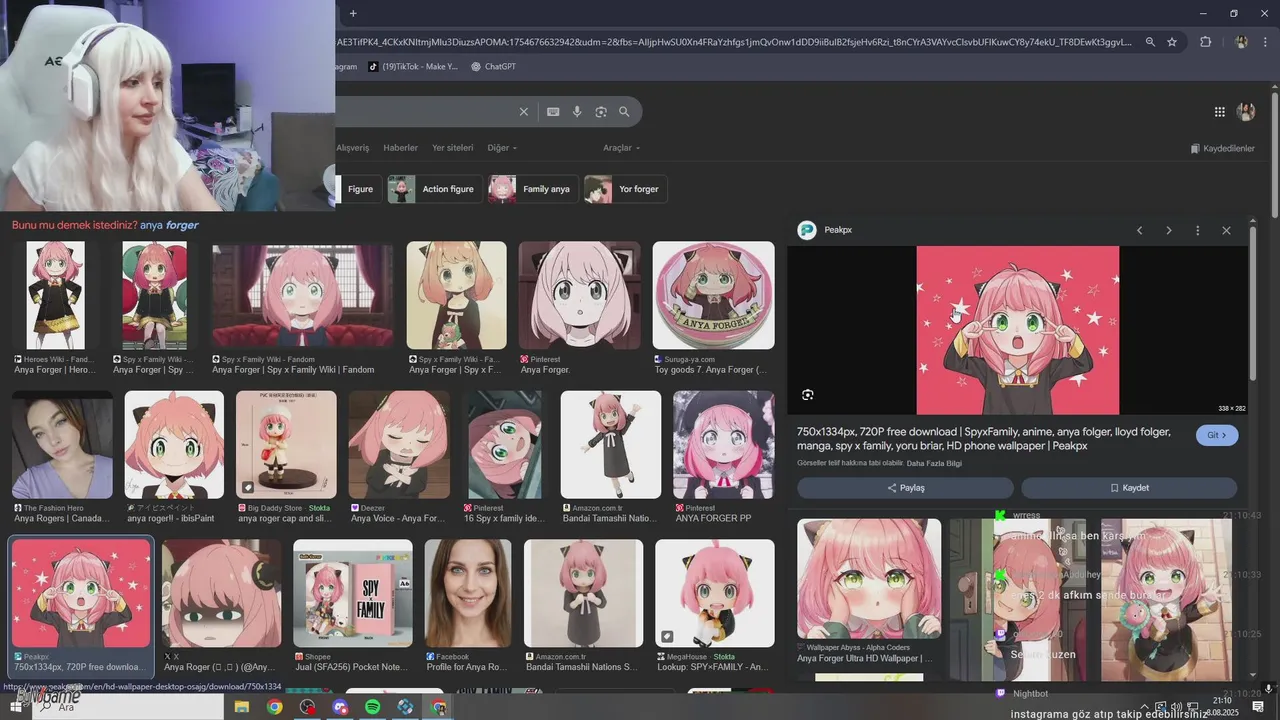Screen dimensions: 1280x720
Task: Submit the search with the magnifier icon
Action: click(x=624, y=112)
